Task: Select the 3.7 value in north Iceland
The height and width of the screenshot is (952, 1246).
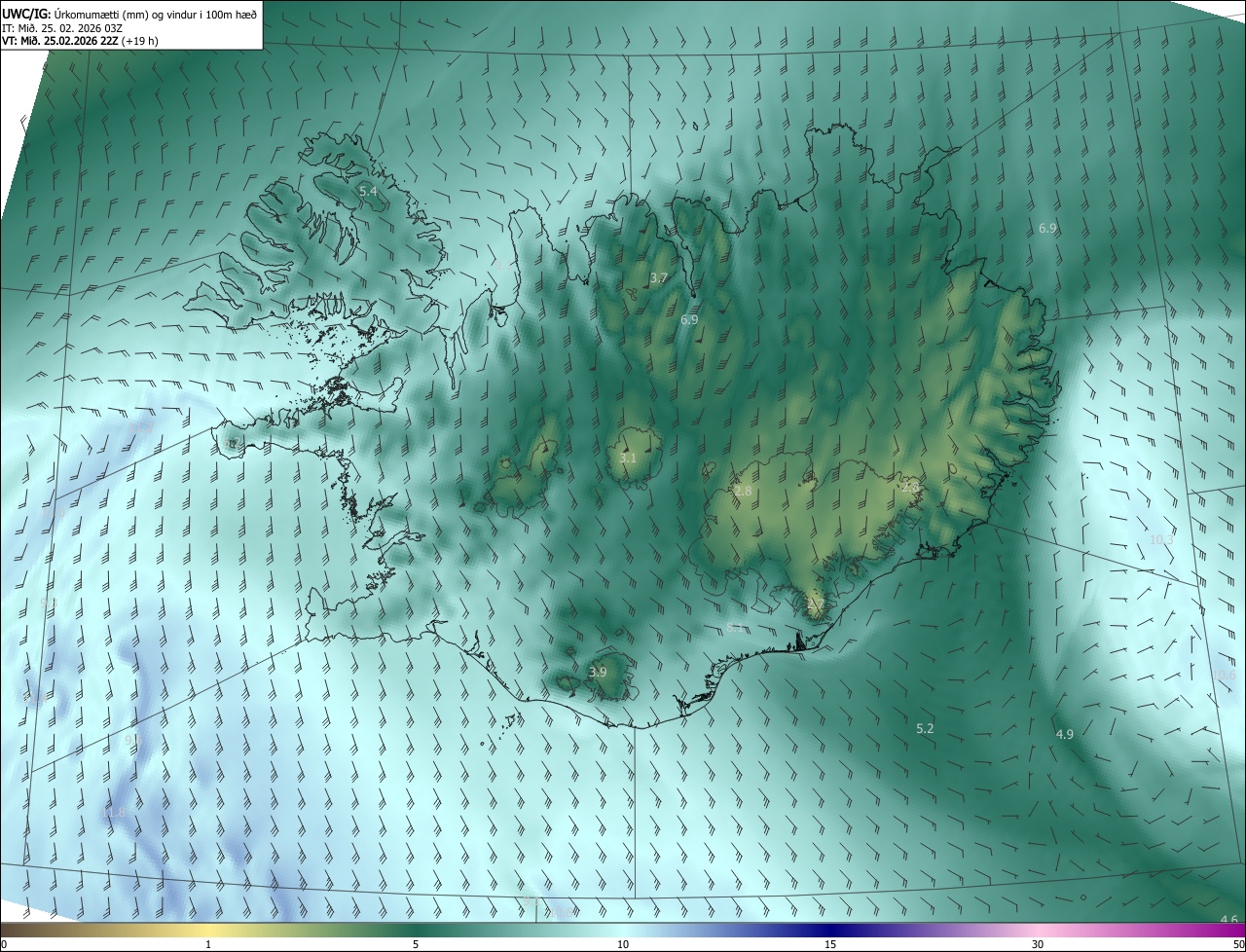Action: coord(659,278)
